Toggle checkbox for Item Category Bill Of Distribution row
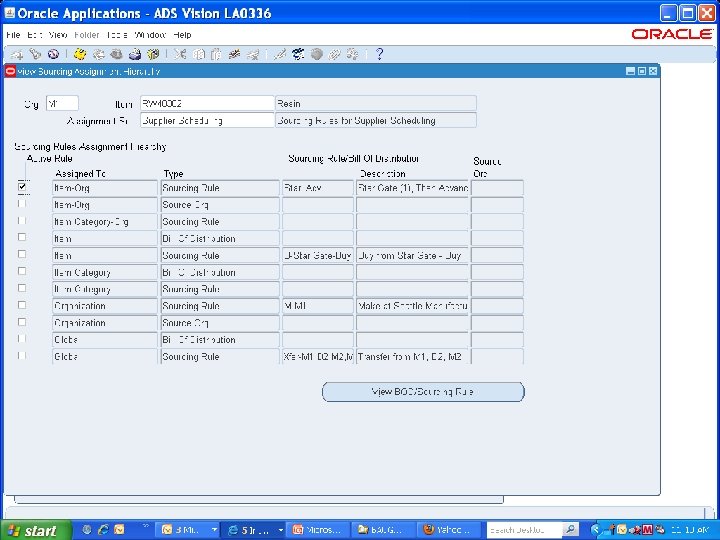Viewport: 720px width, 540px height. point(22,271)
